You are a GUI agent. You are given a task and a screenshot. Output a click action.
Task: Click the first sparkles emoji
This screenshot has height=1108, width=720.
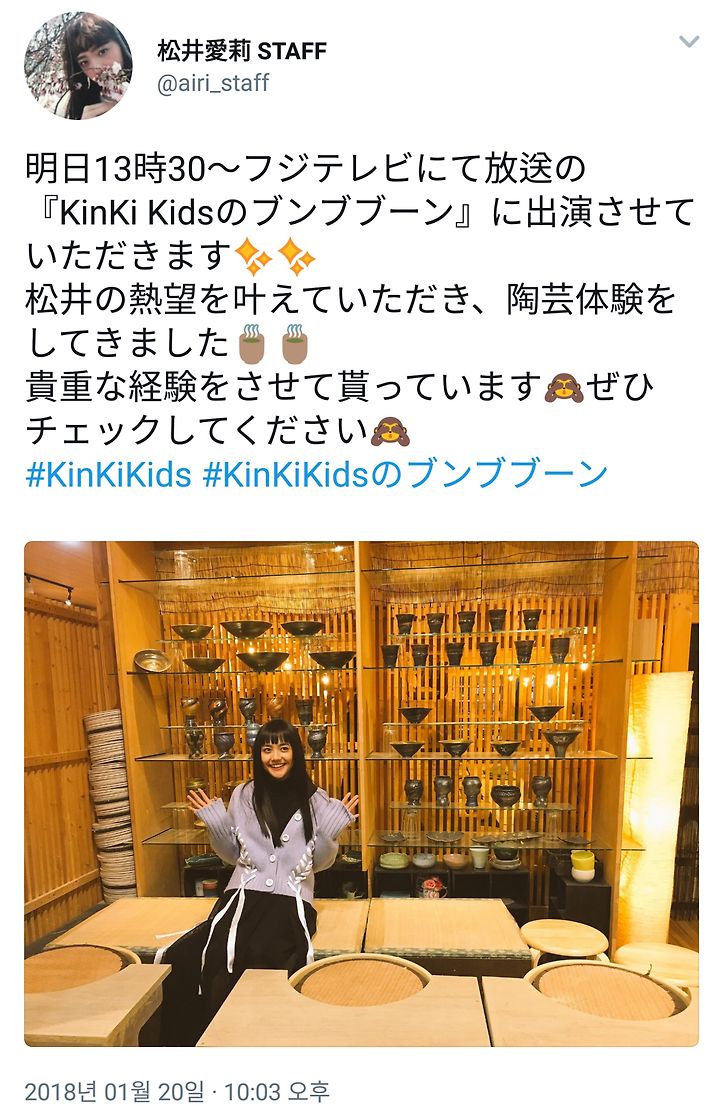coord(252,257)
